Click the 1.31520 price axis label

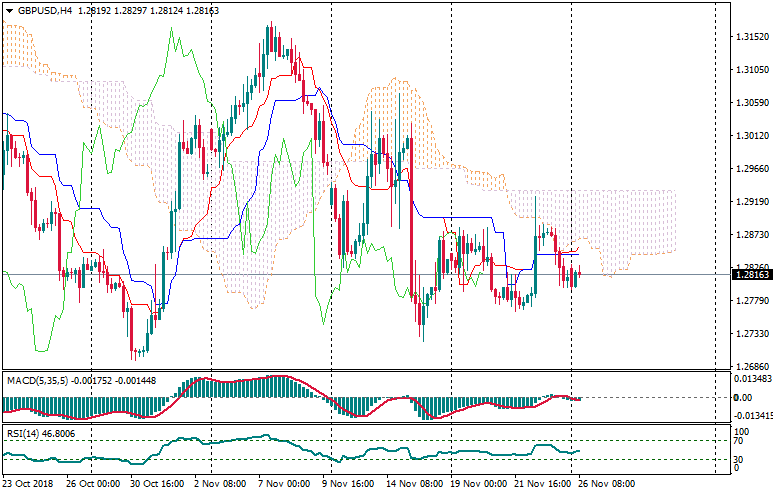coord(750,37)
